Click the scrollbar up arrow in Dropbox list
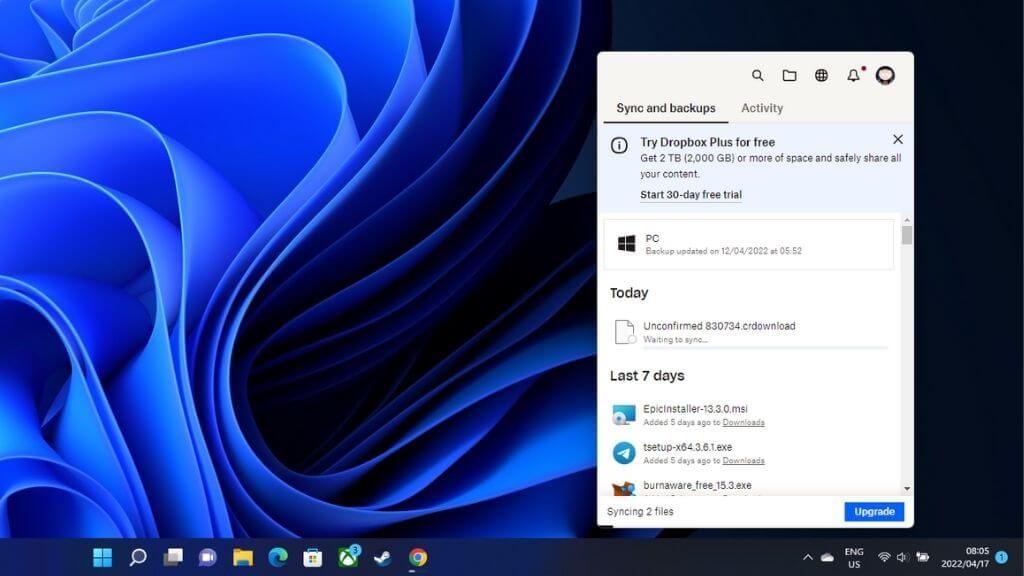The width and height of the screenshot is (1024, 576). pyautogui.click(x=906, y=220)
